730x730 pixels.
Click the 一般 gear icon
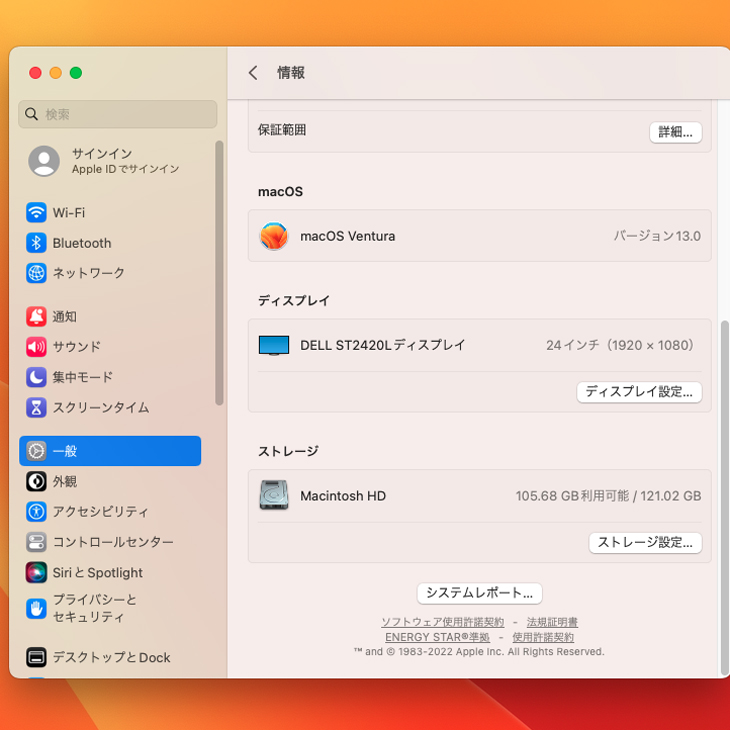[36, 451]
